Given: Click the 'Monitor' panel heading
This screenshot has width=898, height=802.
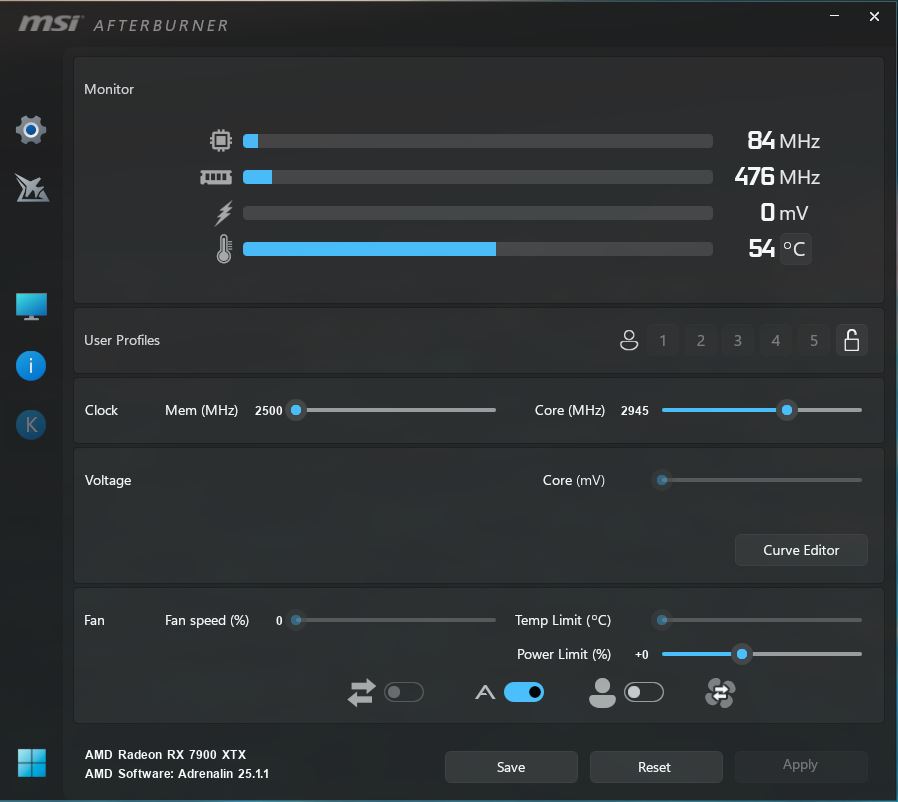Looking at the screenshot, I should pyautogui.click(x=109, y=89).
